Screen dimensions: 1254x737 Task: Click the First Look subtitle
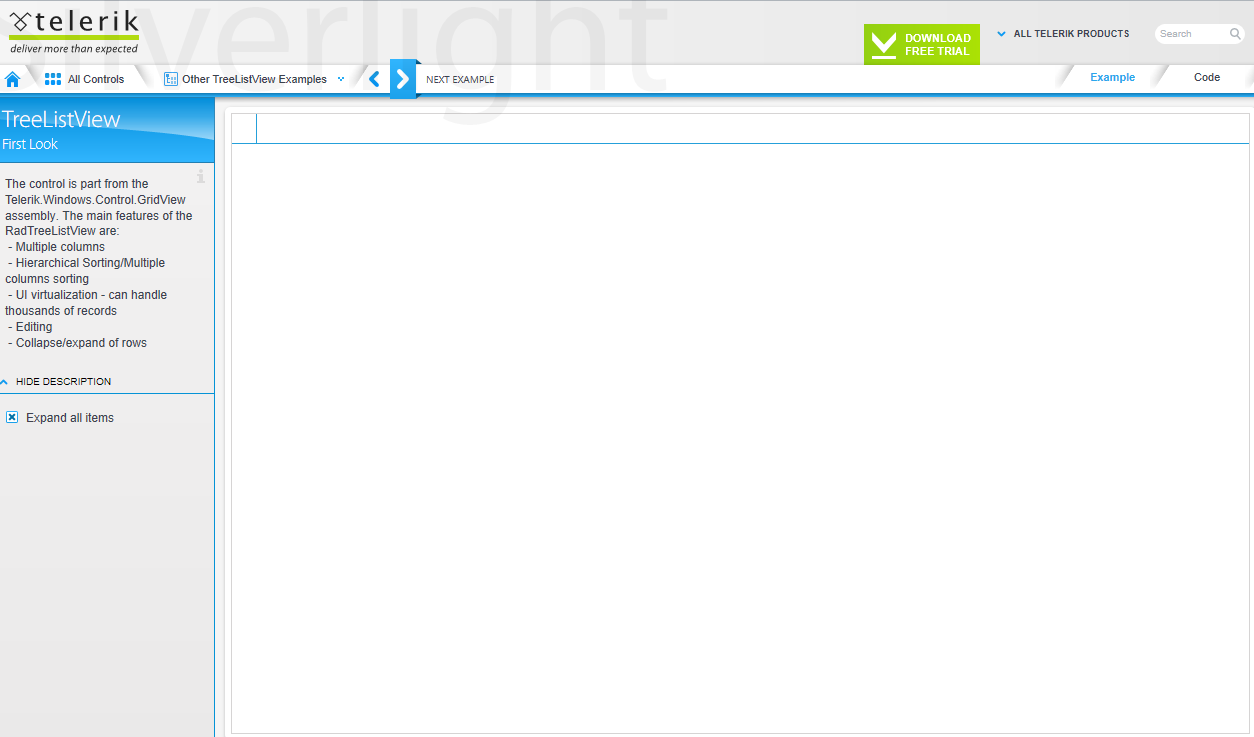point(30,144)
